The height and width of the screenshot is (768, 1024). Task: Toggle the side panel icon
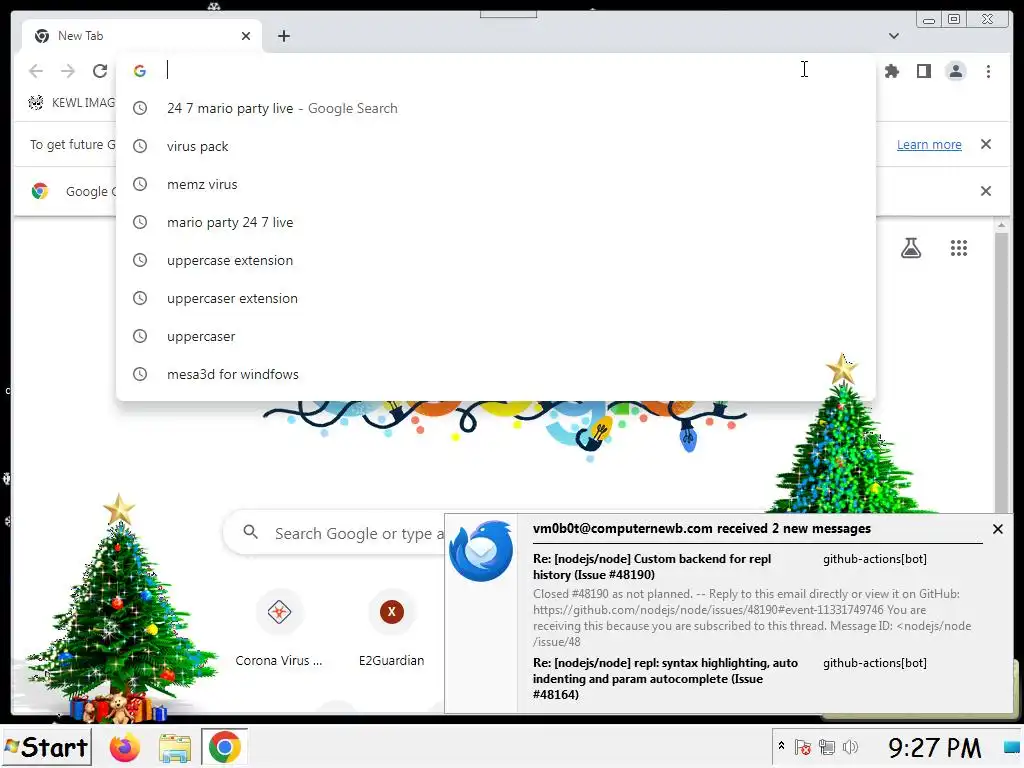pyautogui.click(x=923, y=71)
